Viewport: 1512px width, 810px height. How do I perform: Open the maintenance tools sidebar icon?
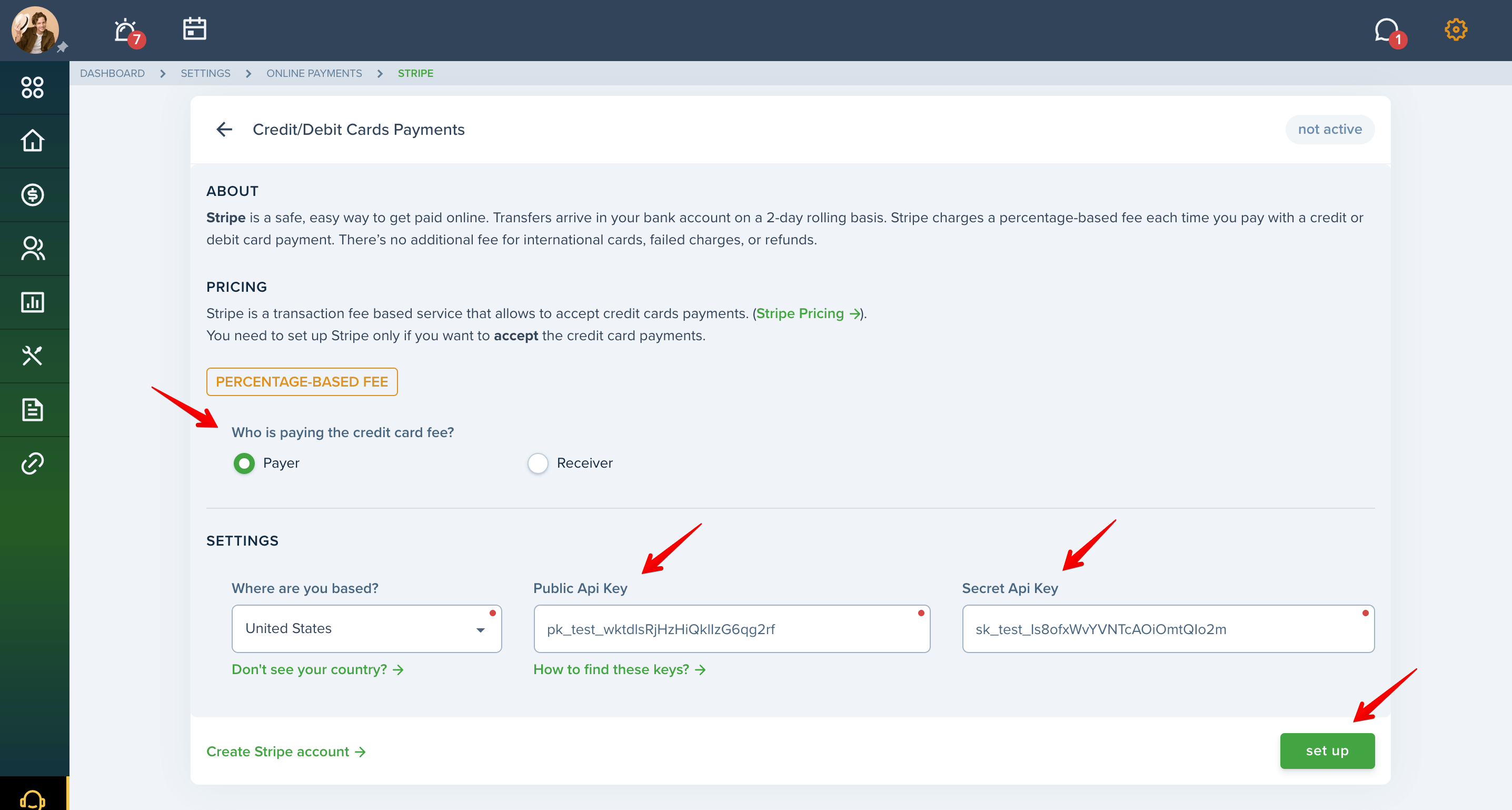(x=32, y=356)
